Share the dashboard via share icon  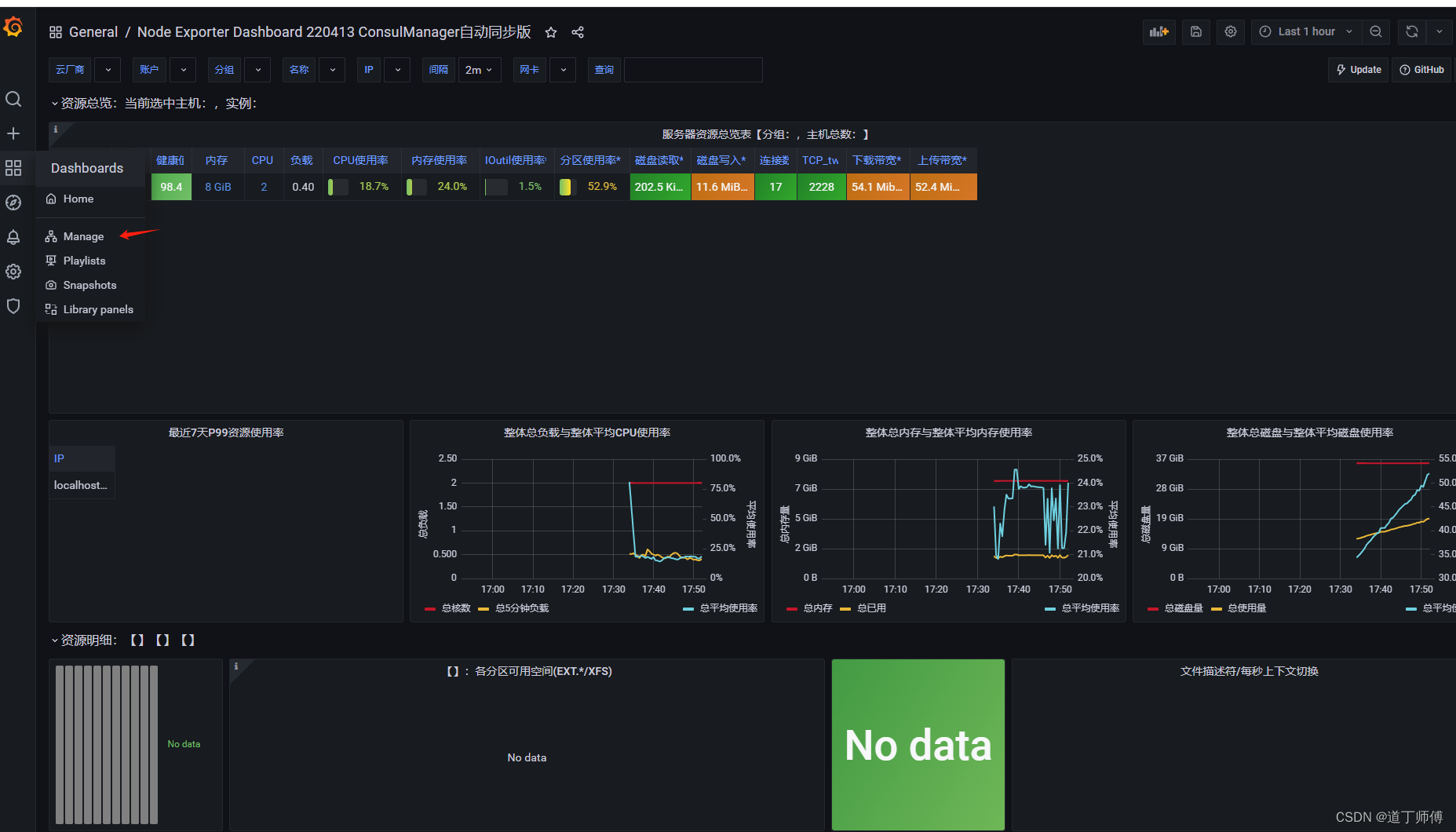(x=578, y=32)
